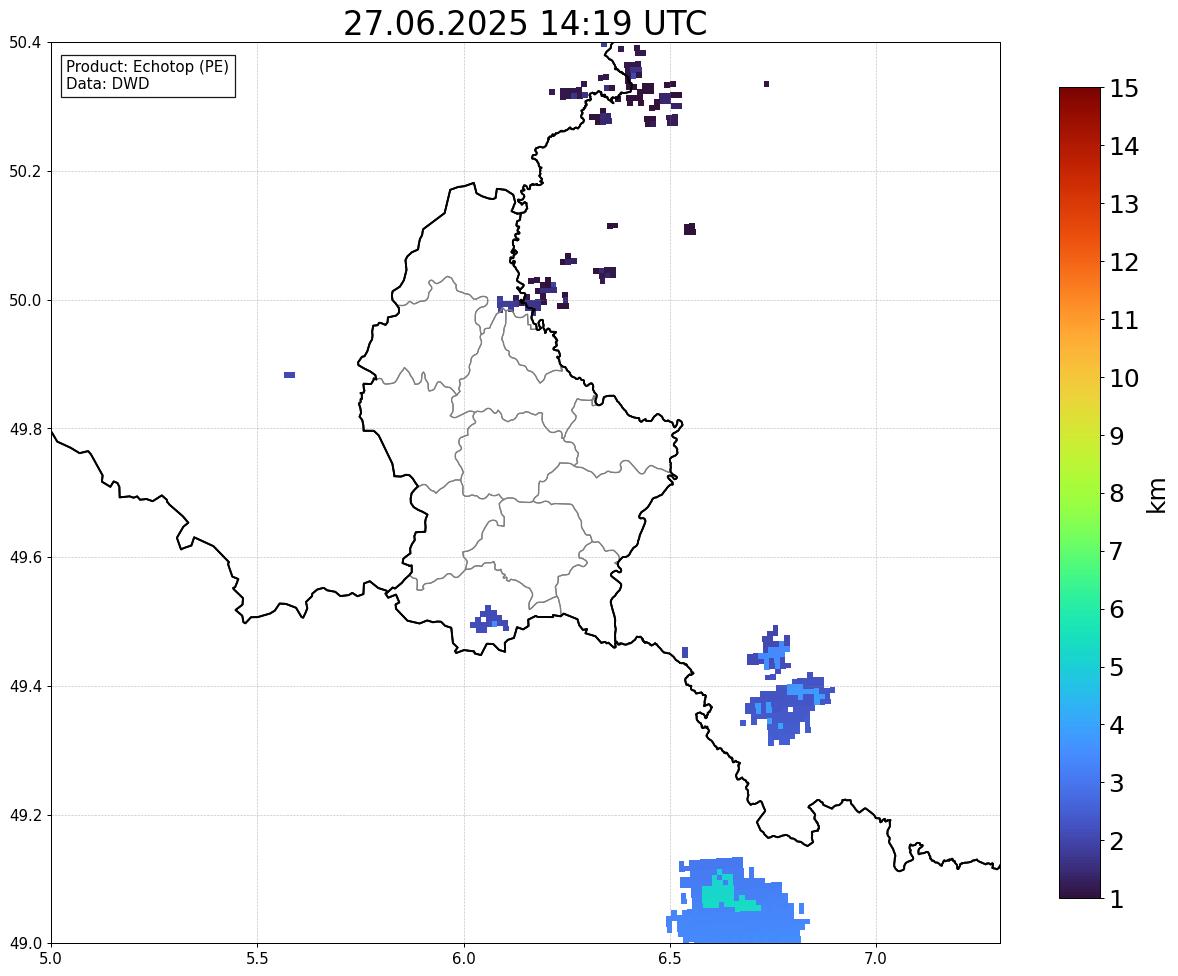The height and width of the screenshot is (976, 1178).
Task: Click the colorbar label 10
Action: point(1123,378)
